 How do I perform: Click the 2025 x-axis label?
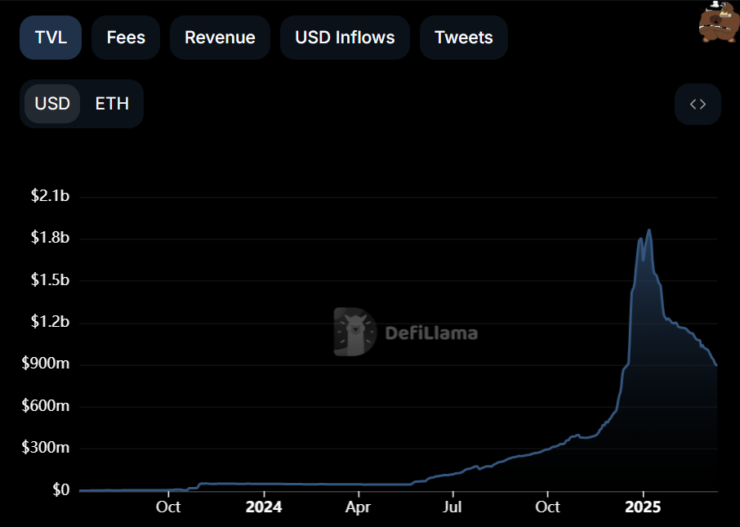point(643,508)
